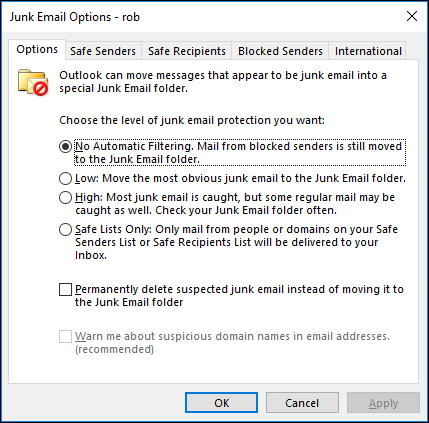Click the 'Outlook can move messages' description text
The width and height of the screenshot is (429, 423).
tap(223, 82)
